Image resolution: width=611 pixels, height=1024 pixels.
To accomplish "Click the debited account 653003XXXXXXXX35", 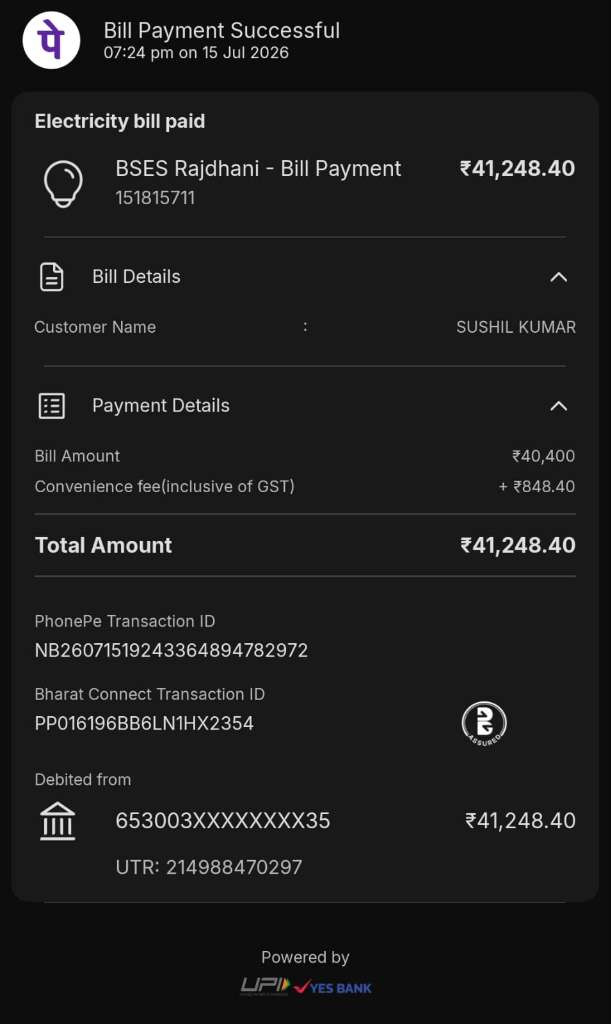I will pyautogui.click(x=223, y=821).
